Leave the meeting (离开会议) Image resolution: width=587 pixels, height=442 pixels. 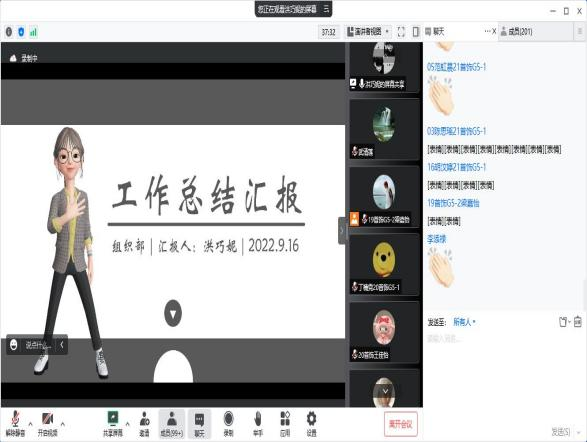[x=401, y=424]
